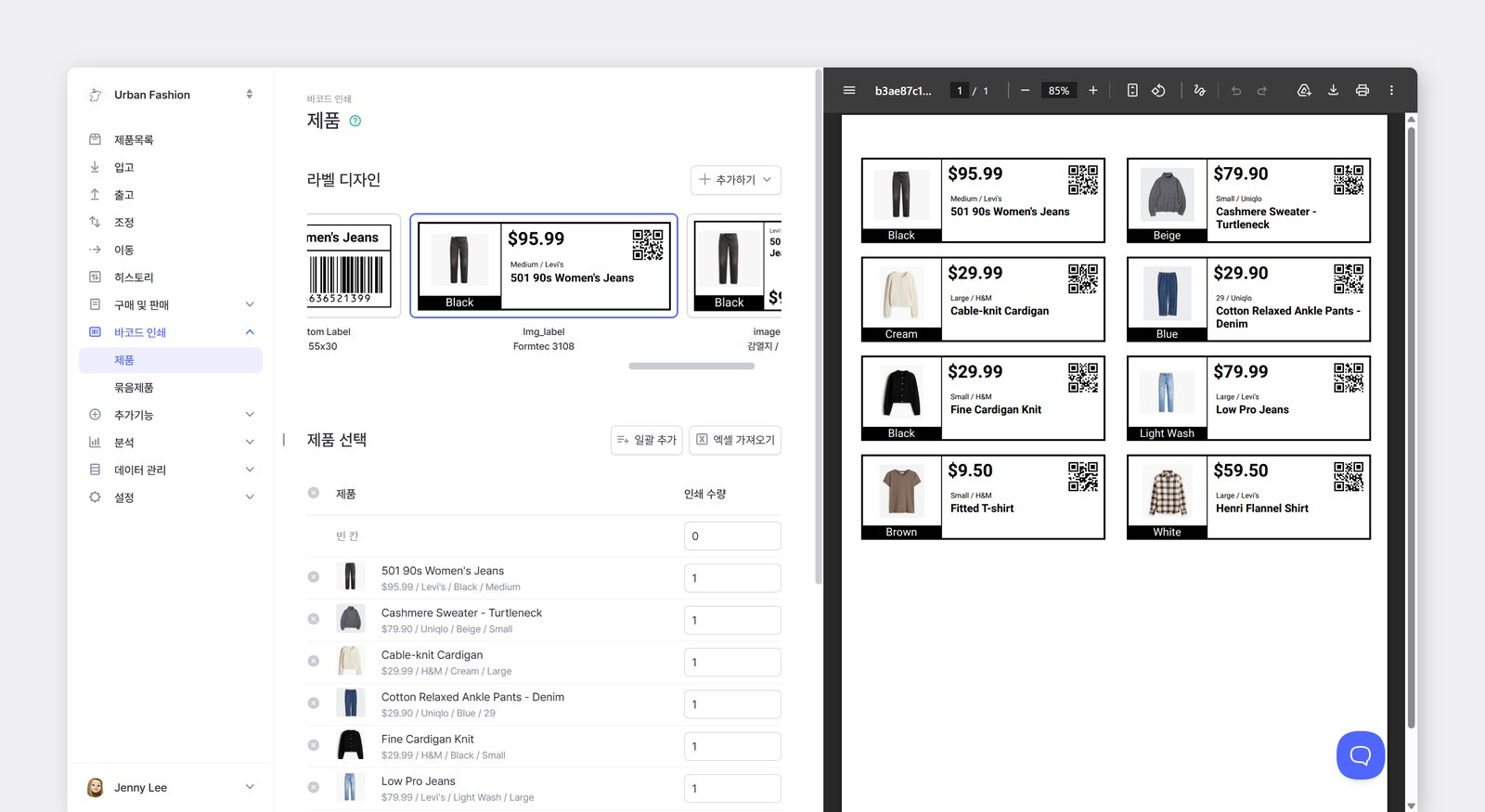Click the product panel vertical scrollbar
Image resolution: width=1485 pixels, height=812 pixels.
point(818,326)
